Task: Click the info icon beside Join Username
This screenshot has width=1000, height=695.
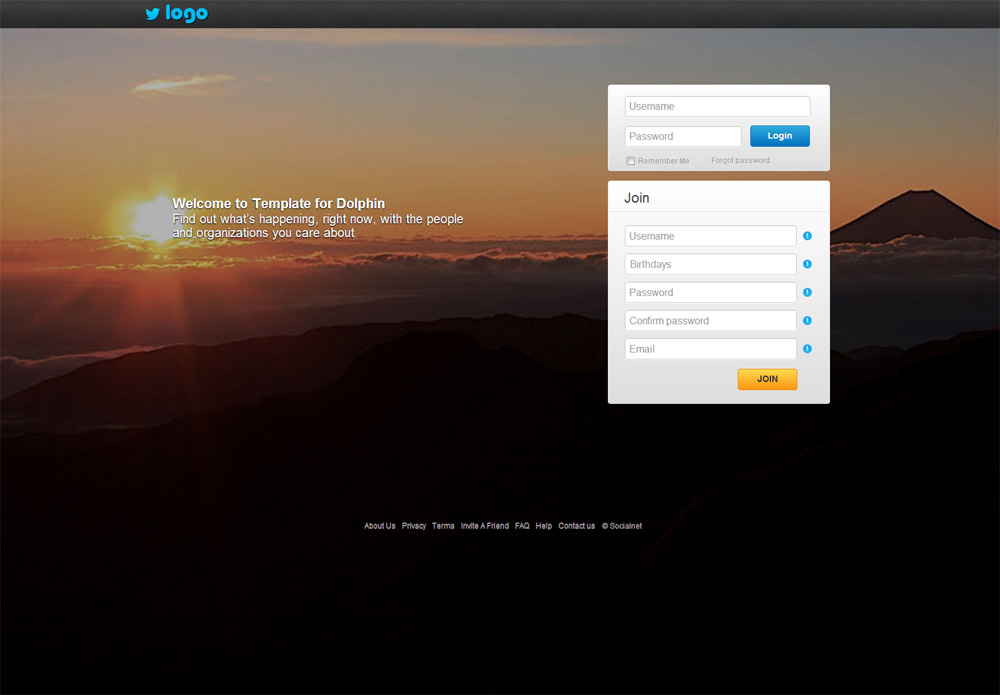Action: (x=807, y=236)
